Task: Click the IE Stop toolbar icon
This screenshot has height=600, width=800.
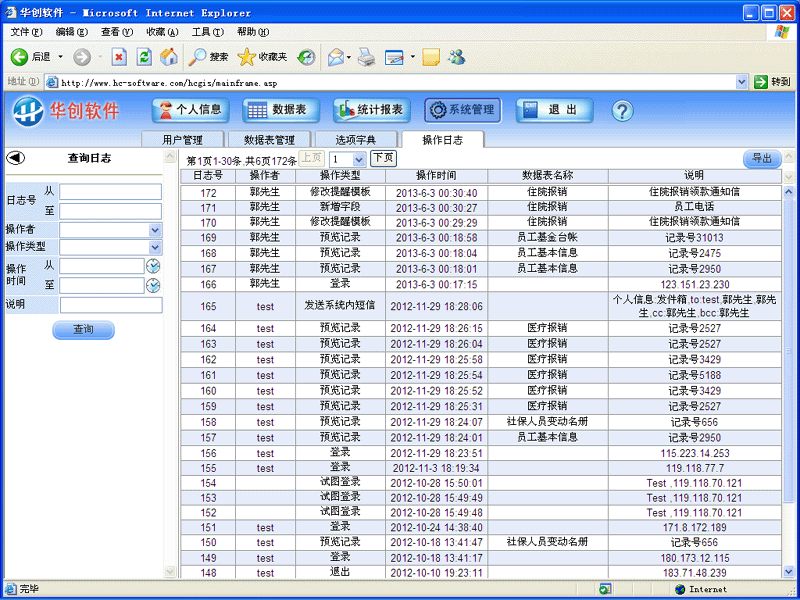Action: pyautogui.click(x=119, y=57)
